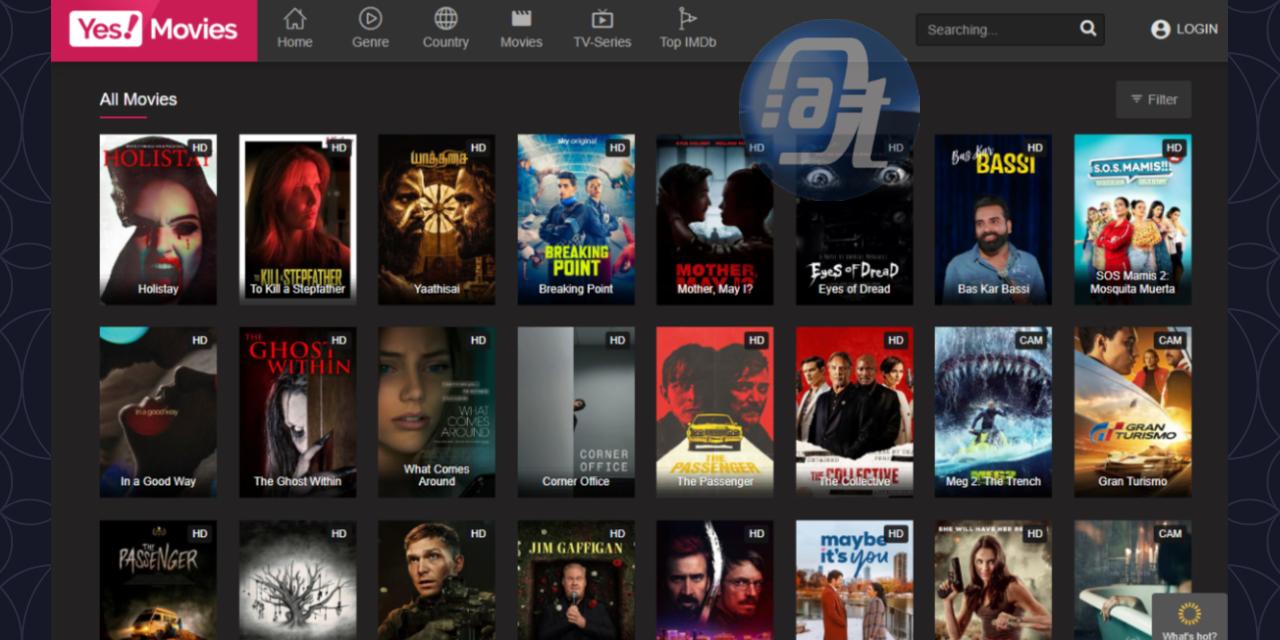Image resolution: width=1280 pixels, height=640 pixels.
Task: Click the Gran Turismo title text
Action: [1133, 481]
